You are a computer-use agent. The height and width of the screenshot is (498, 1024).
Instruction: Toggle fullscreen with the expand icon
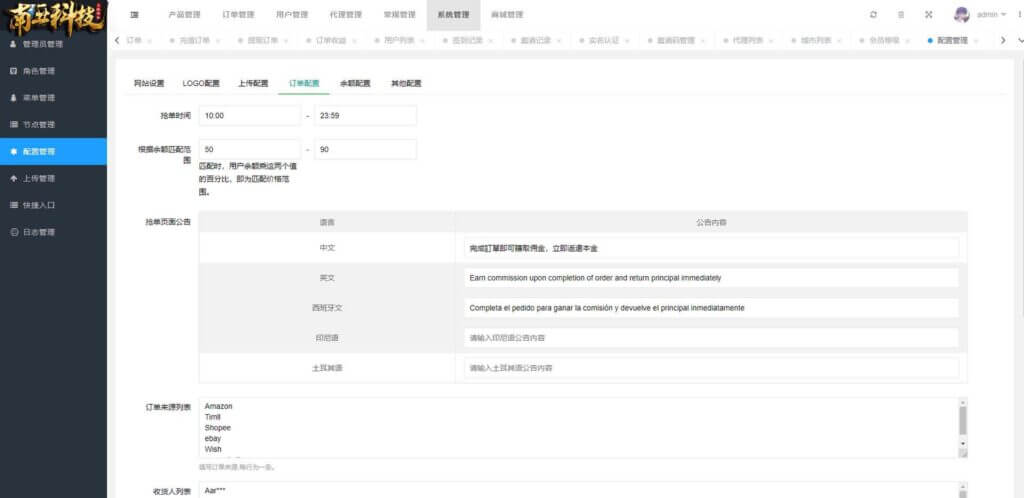[x=928, y=14]
